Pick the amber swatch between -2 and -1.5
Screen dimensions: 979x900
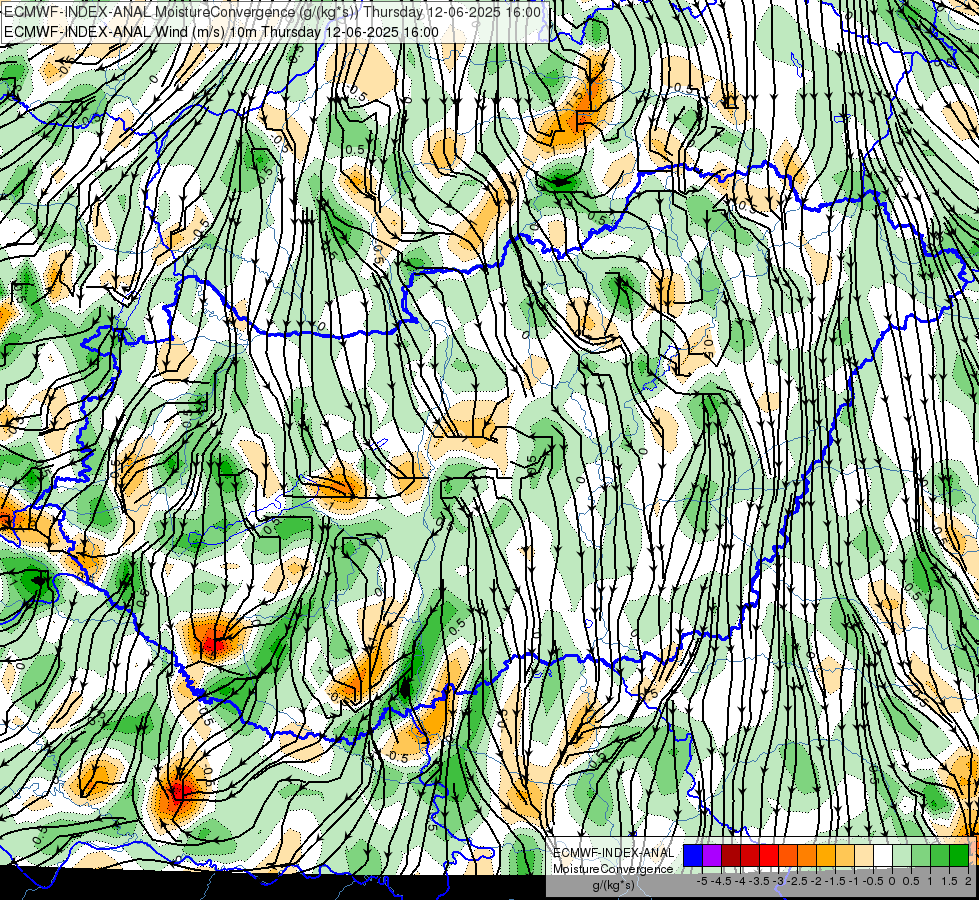pyautogui.click(x=826, y=855)
